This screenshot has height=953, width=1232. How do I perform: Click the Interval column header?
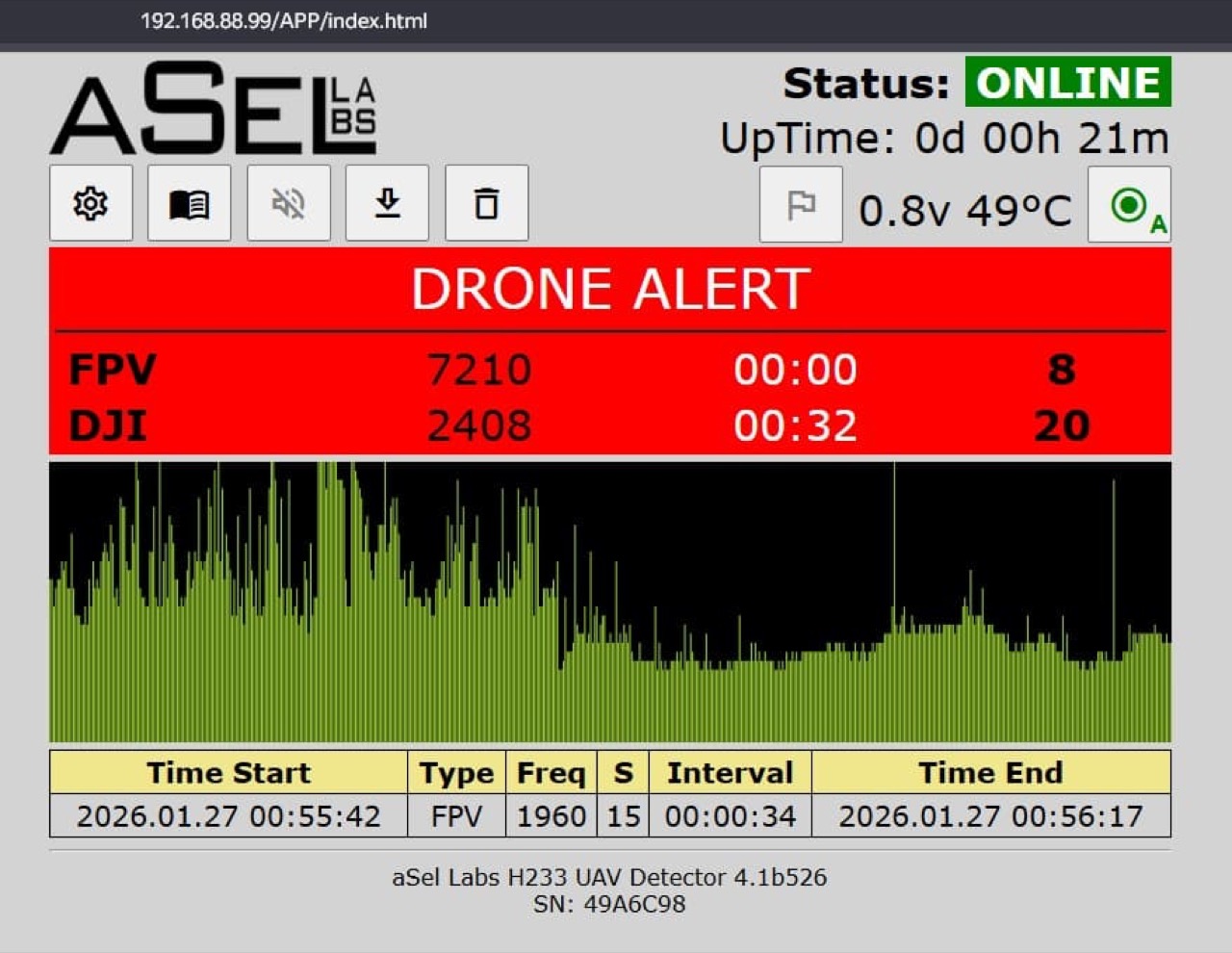(730, 772)
